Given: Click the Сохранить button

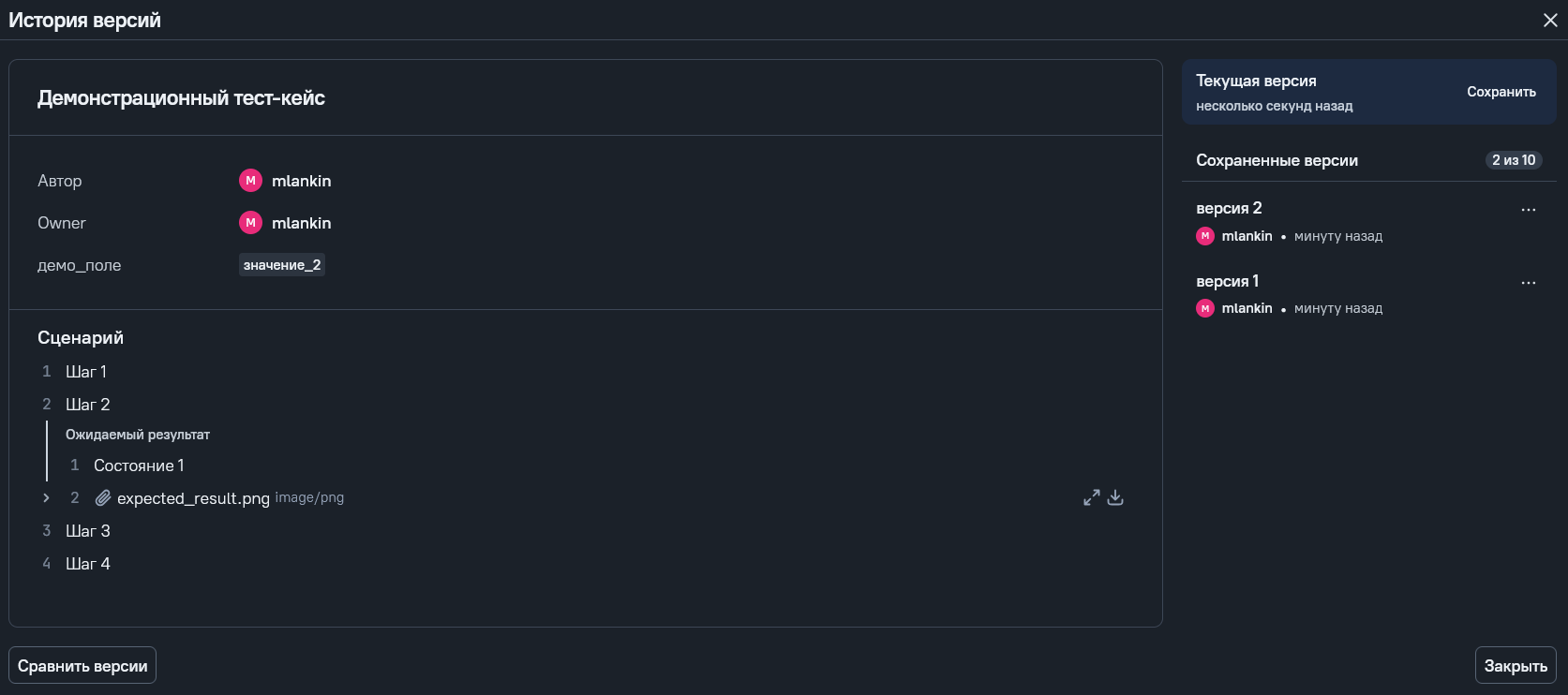Looking at the screenshot, I should tap(1501, 92).
